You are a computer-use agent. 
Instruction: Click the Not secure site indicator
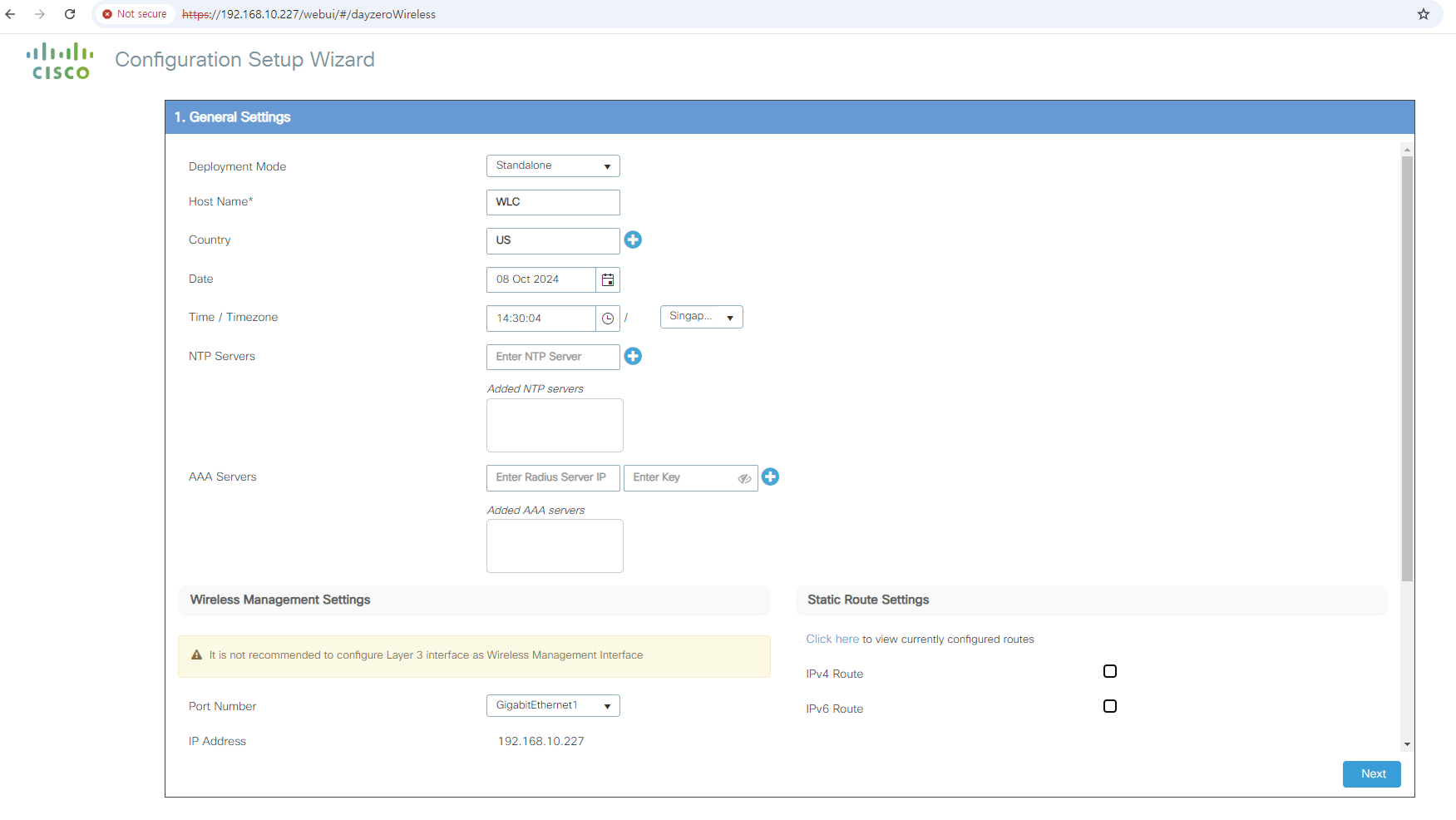click(x=135, y=14)
